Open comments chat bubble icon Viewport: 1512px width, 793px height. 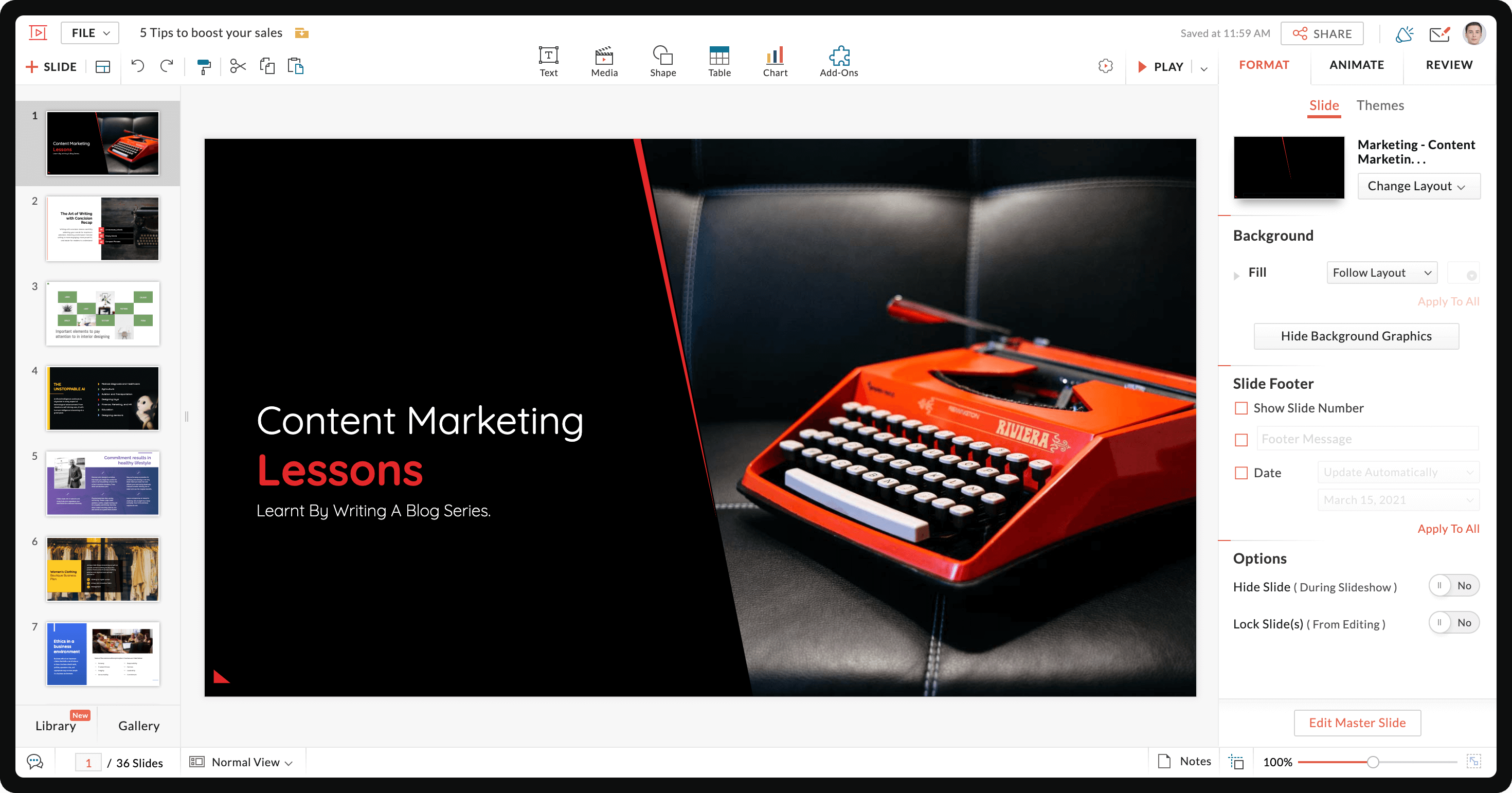[x=35, y=762]
